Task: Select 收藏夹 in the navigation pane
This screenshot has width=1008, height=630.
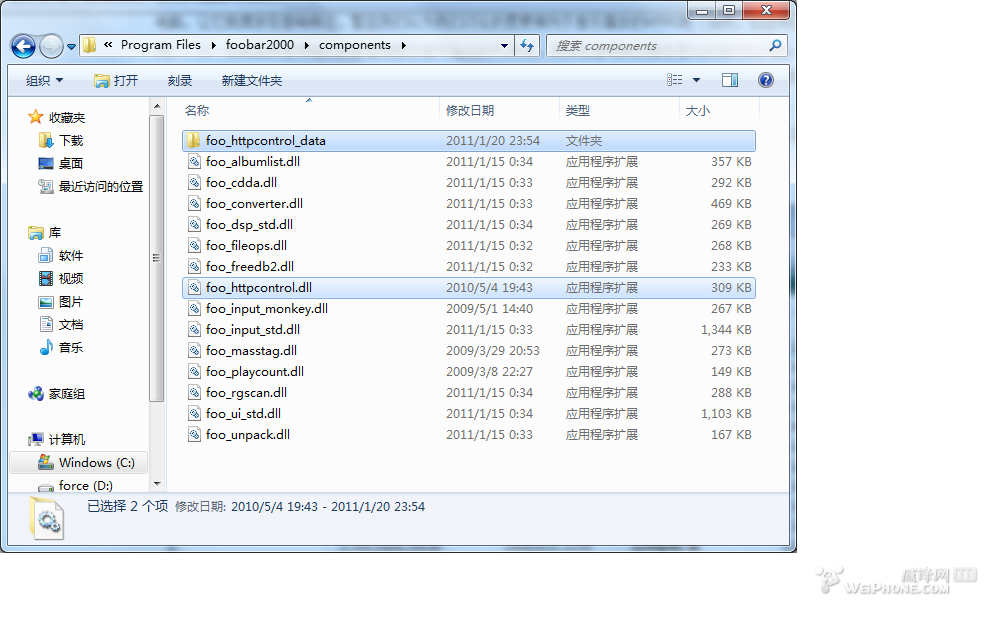Action: (x=57, y=118)
